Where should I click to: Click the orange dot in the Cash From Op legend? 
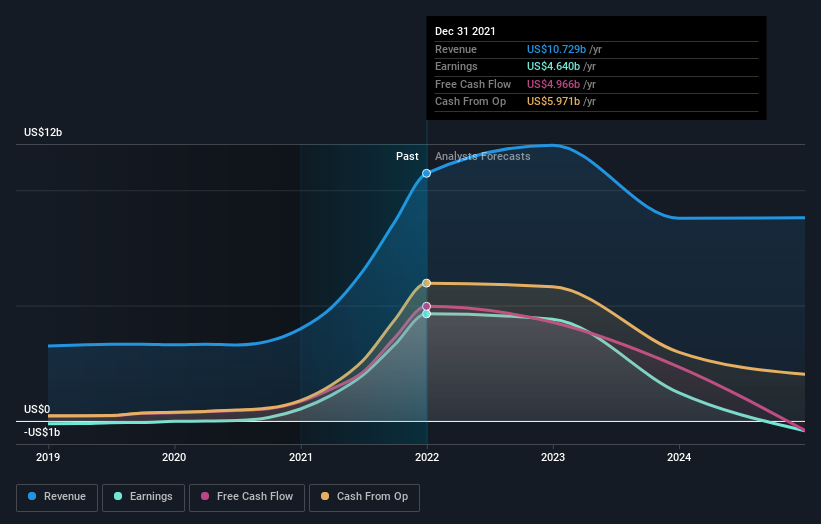tap(325, 496)
